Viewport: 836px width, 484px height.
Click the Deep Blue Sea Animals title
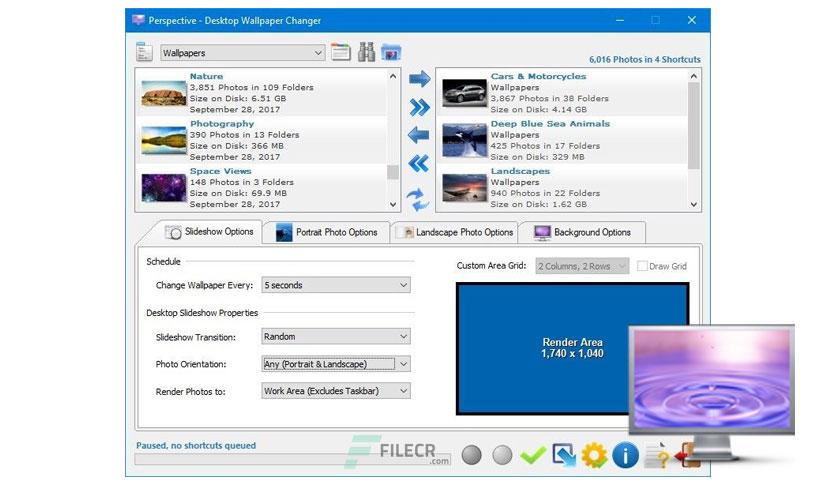[550, 124]
